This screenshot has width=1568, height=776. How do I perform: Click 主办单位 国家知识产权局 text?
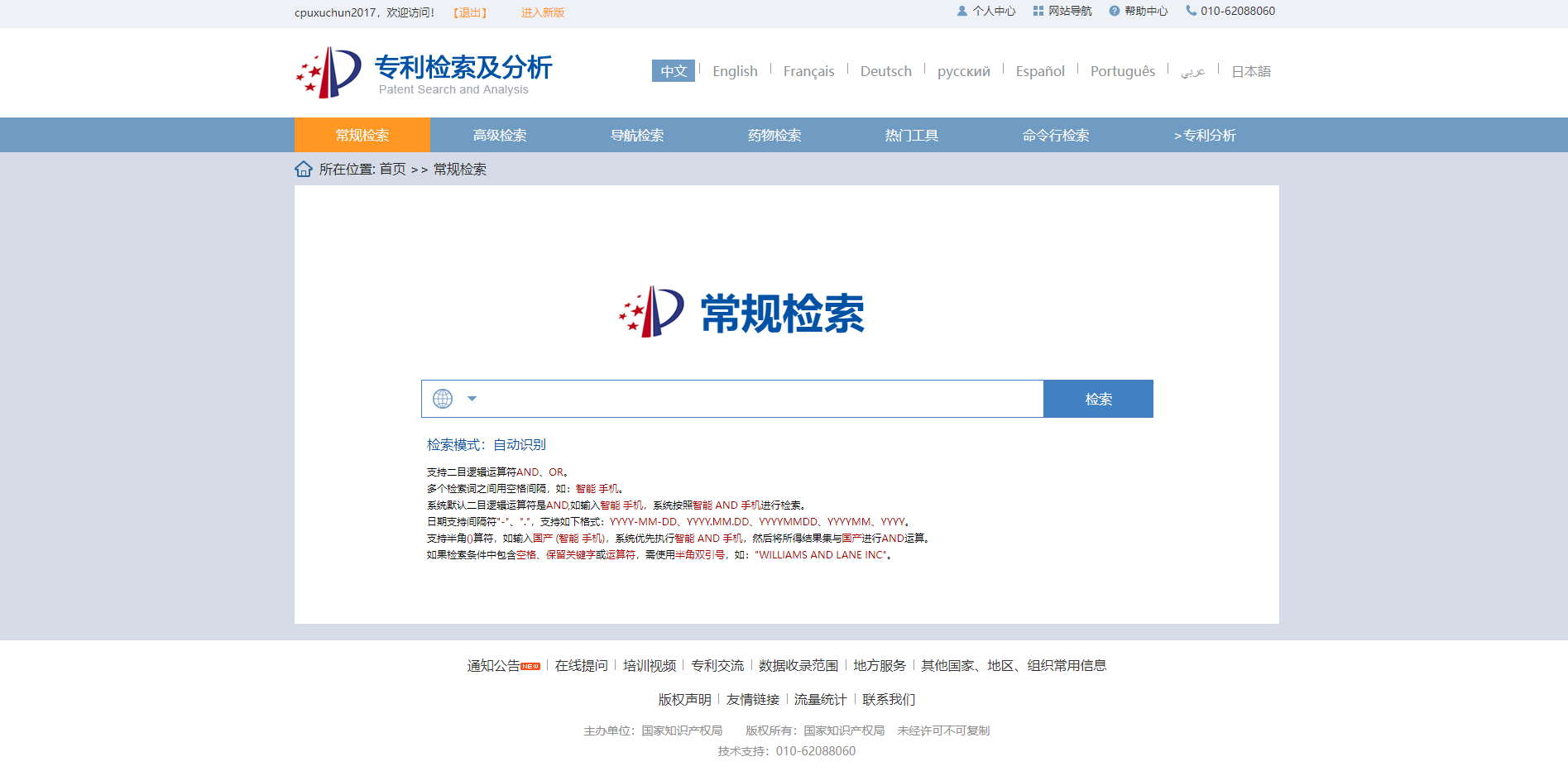coord(653,730)
